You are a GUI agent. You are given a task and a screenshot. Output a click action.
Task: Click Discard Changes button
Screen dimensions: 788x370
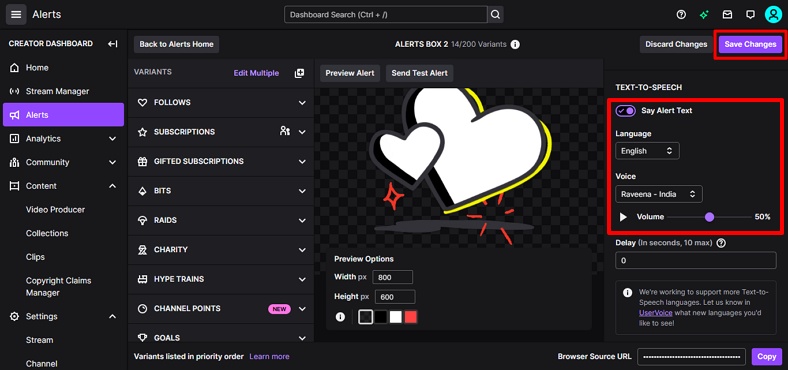click(676, 44)
